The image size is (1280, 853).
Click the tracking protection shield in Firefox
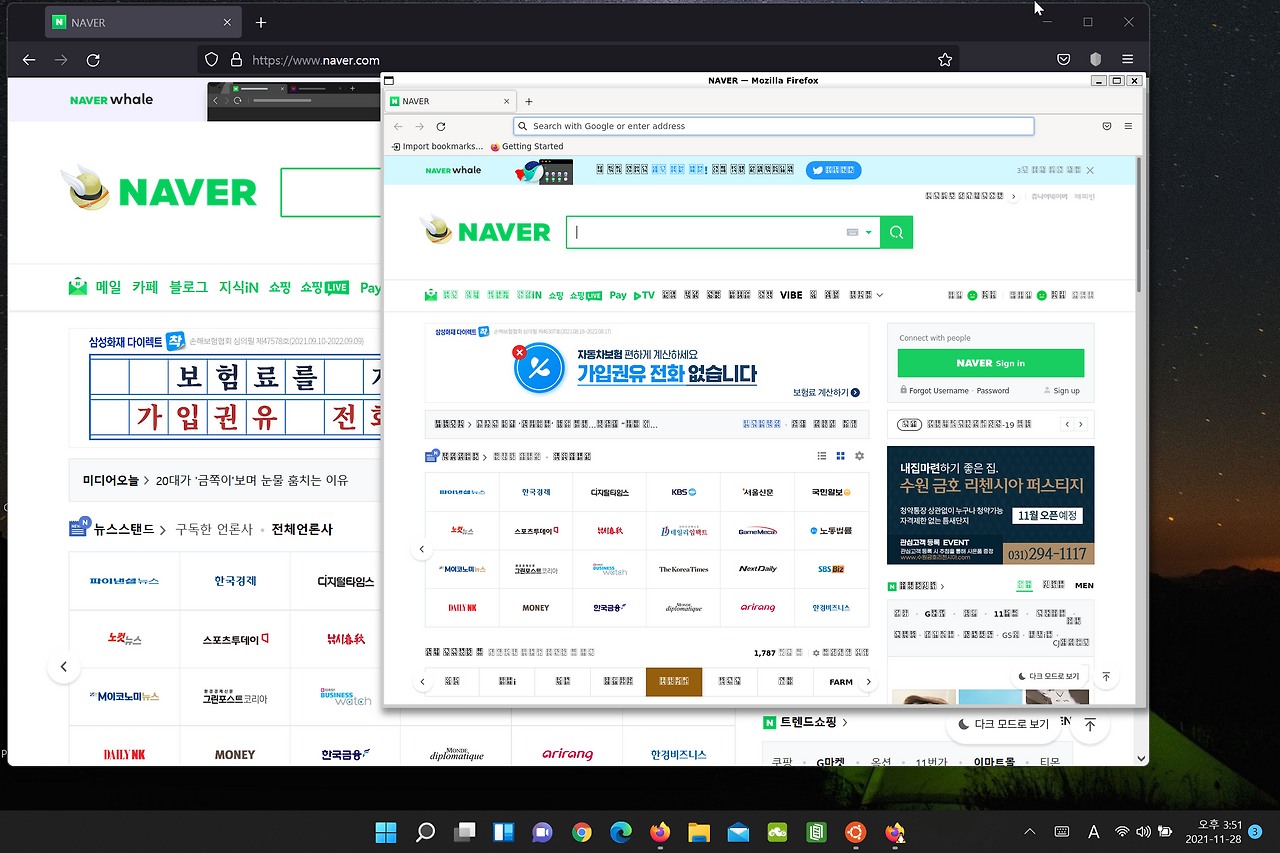pos(211,59)
